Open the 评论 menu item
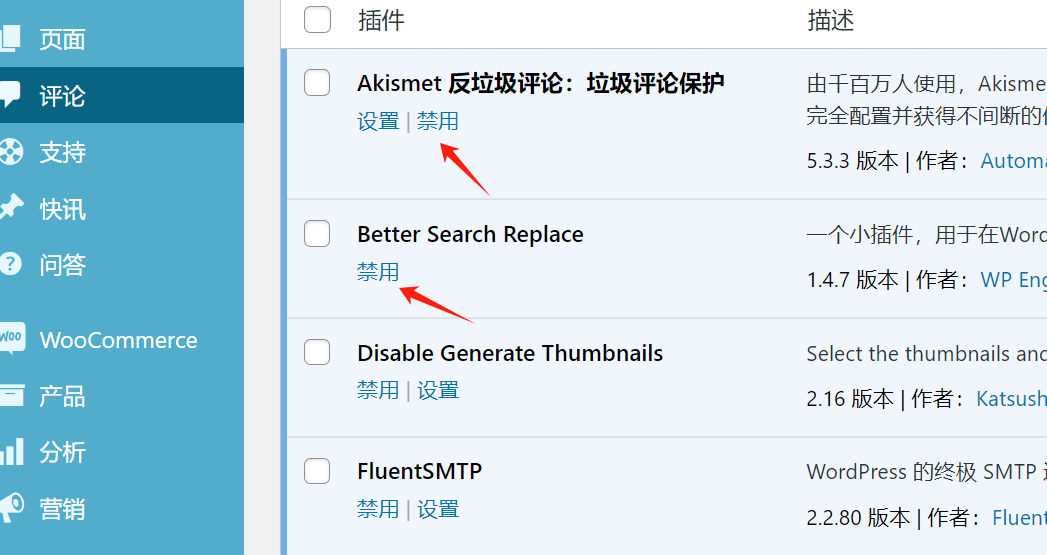 [62, 96]
